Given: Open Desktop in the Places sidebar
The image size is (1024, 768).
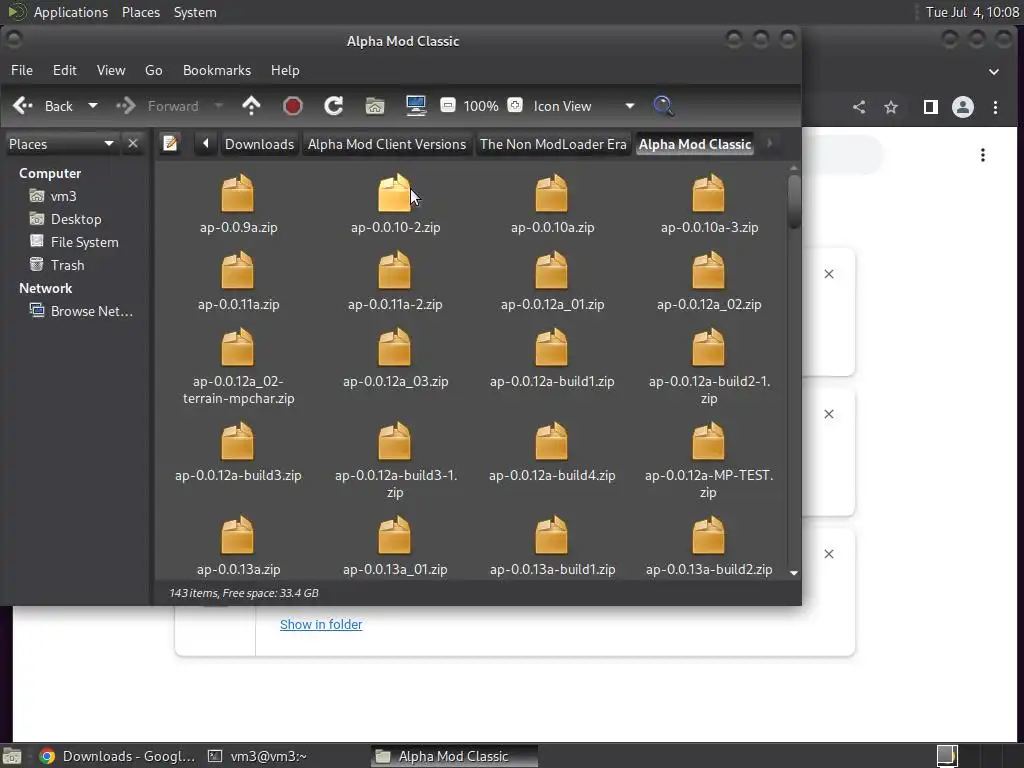Looking at the screenshot, I should pos(76,219).
